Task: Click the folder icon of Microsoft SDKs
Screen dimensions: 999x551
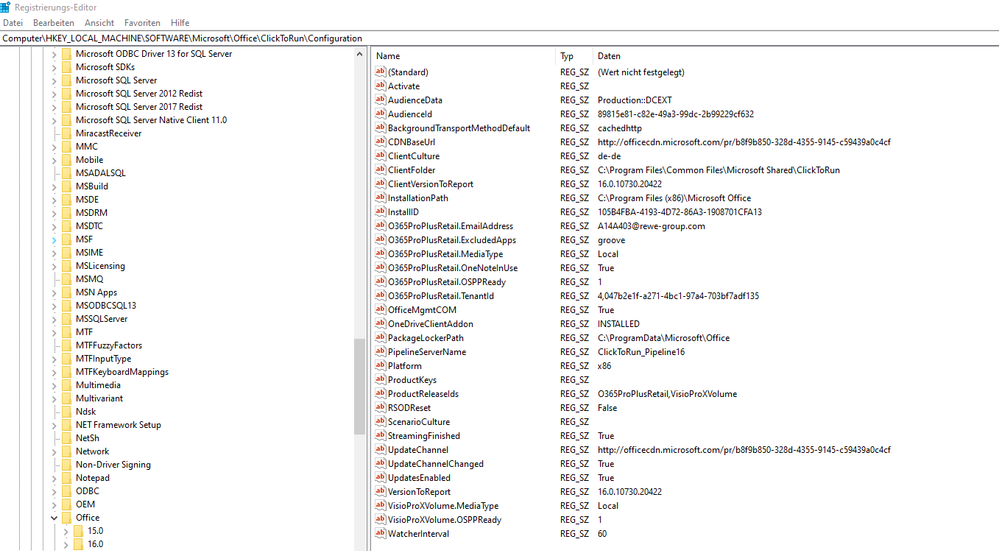Action: (66, 68)
